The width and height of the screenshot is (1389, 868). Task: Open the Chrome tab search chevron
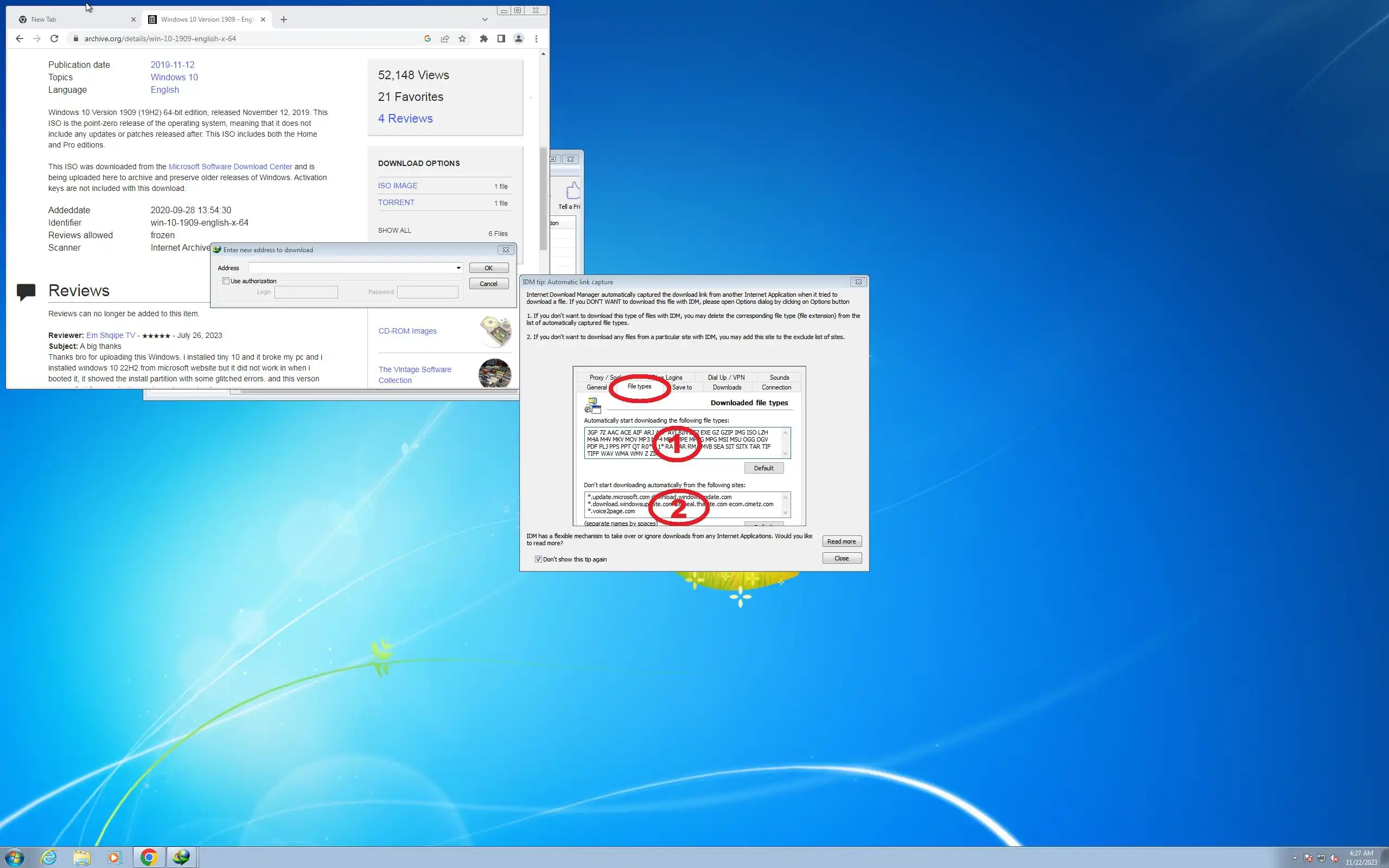pyautogui.click(x=485, y=20)
